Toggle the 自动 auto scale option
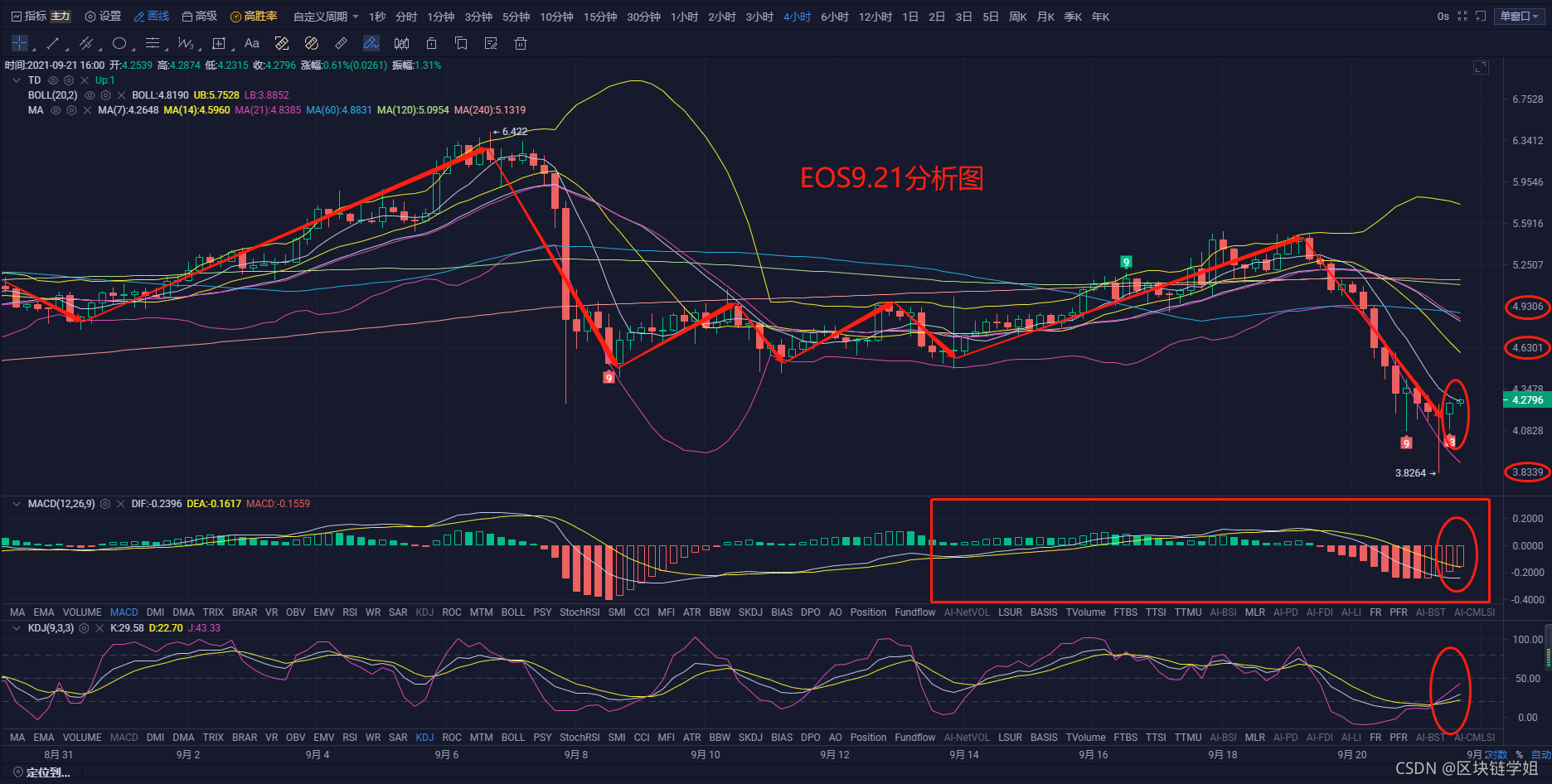1552x784 pixels. click(x=1540, y=755)
